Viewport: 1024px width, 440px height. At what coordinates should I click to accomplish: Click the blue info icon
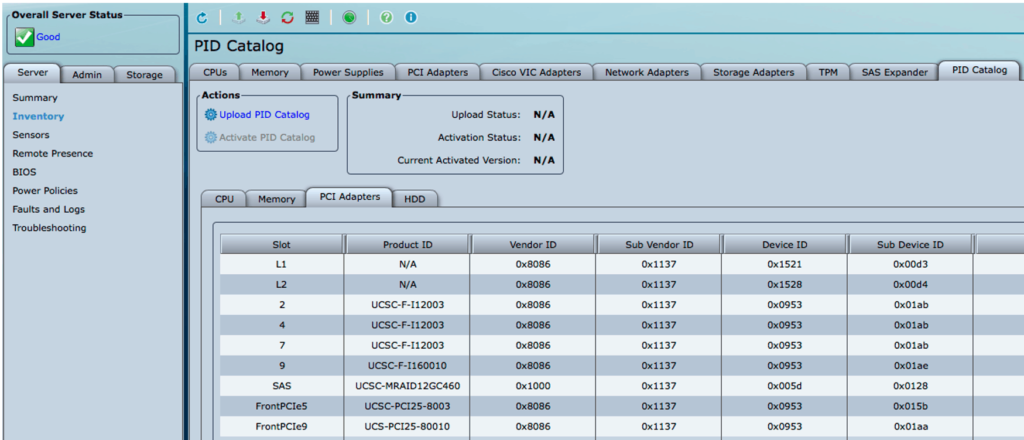pyautogui.click(x=410, y=18)
